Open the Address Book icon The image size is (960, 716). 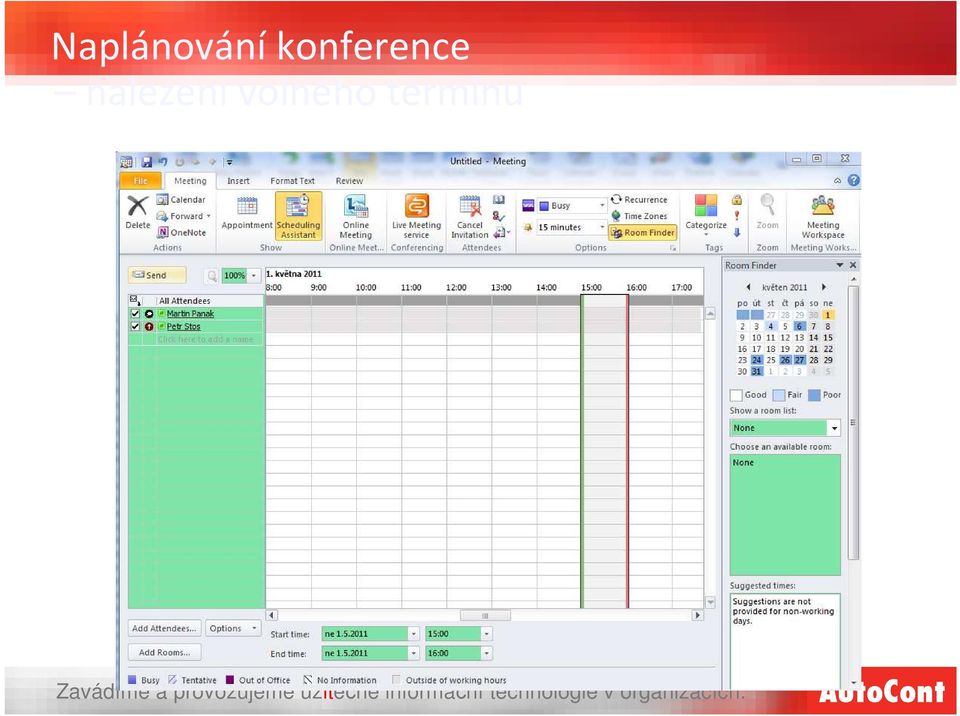[499, 200]
